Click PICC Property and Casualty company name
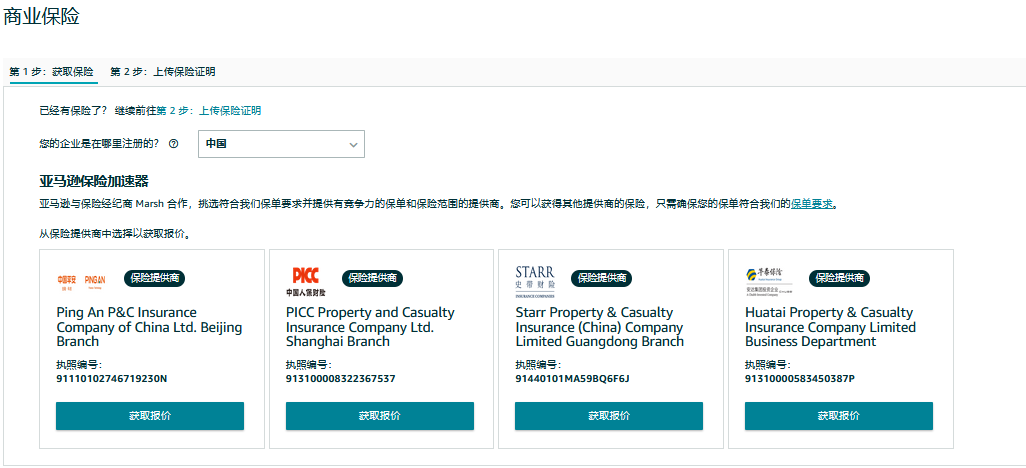The height and width of the screenshot is (468, 1026). 370,327
